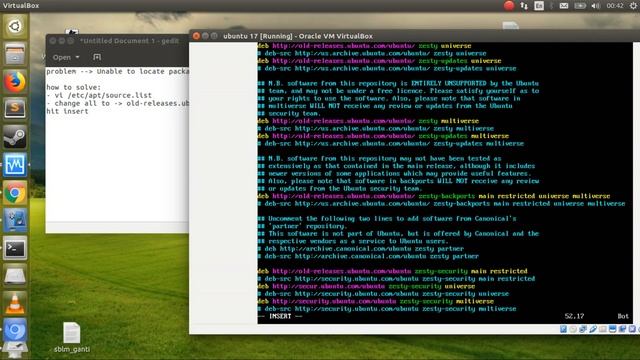Click the '52,17' cursor position in vi
640x360 pixels.
pyautogui.click(x=574, y=316)
